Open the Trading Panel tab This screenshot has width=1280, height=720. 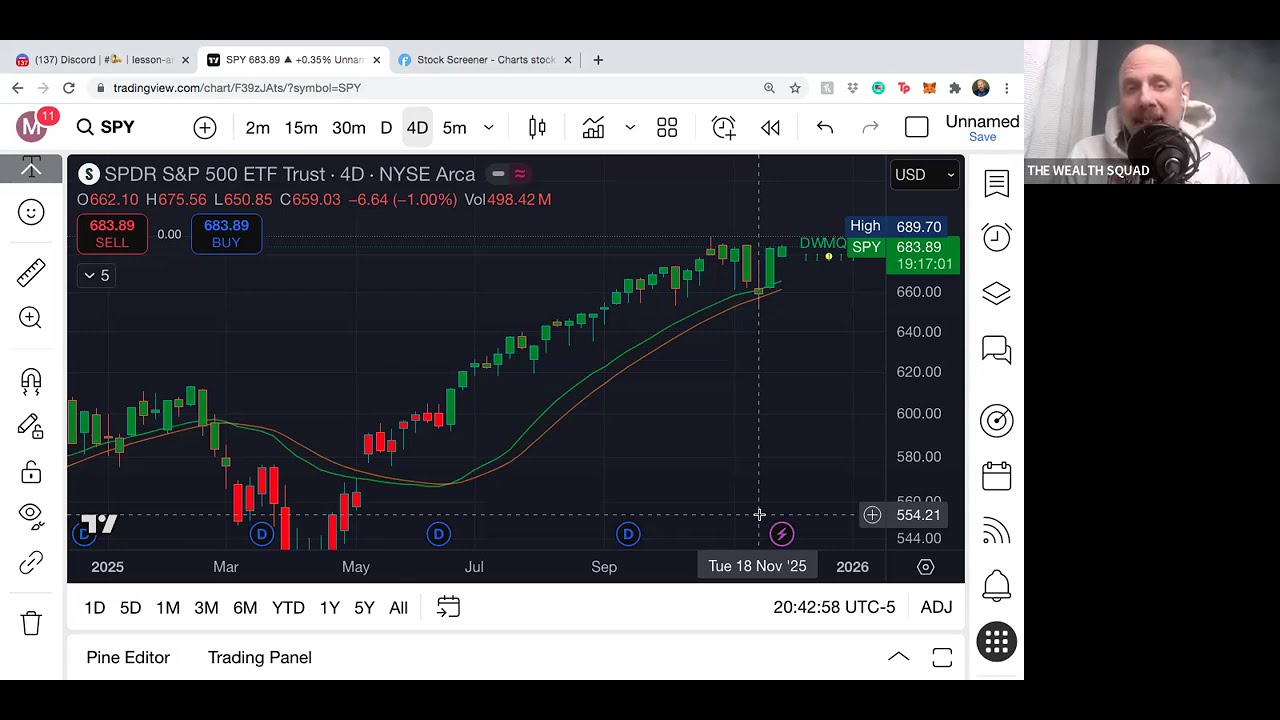(x=260, y=657)
